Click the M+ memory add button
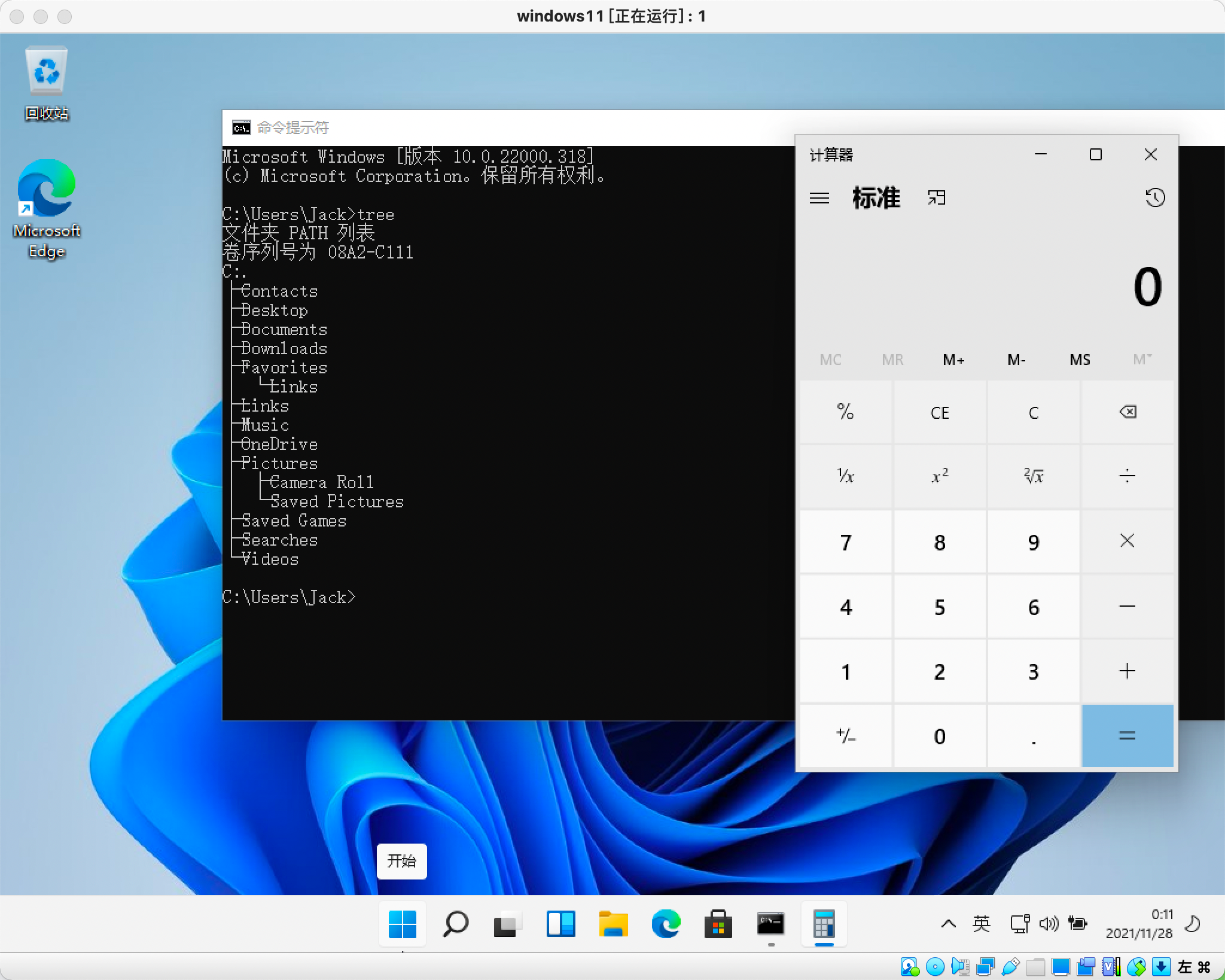Image resolution: width=1225 pixels, height=980 pixels. coord(953,360)
